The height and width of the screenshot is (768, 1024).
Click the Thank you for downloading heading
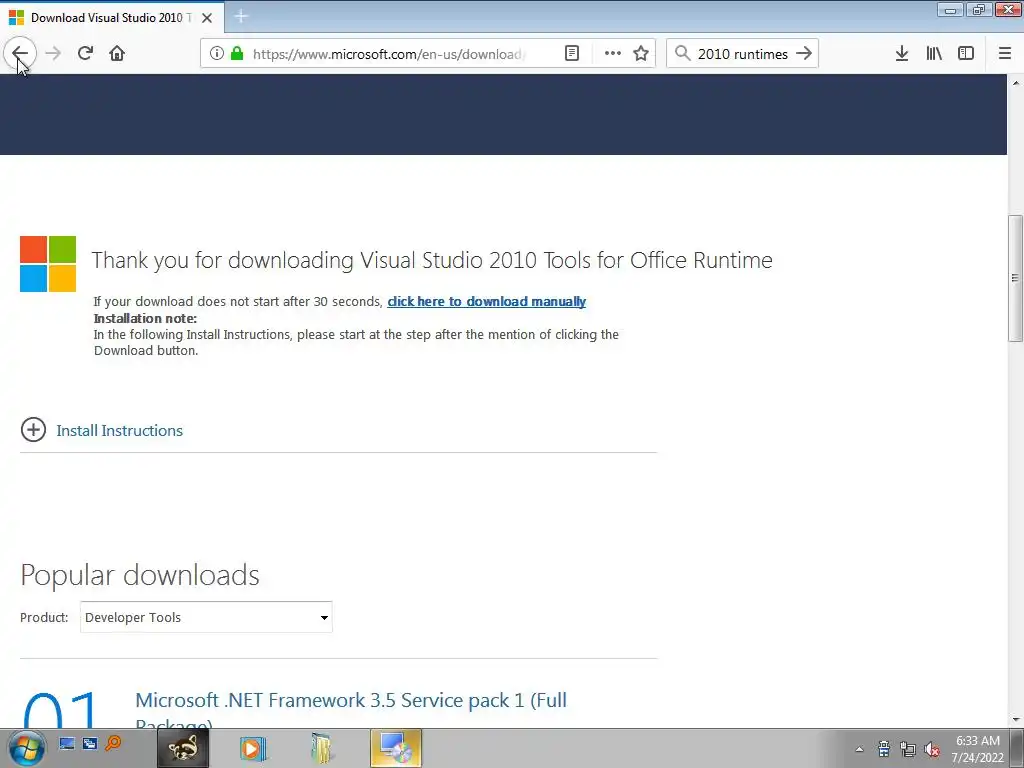pyautogui.click(x=432, y=260)
